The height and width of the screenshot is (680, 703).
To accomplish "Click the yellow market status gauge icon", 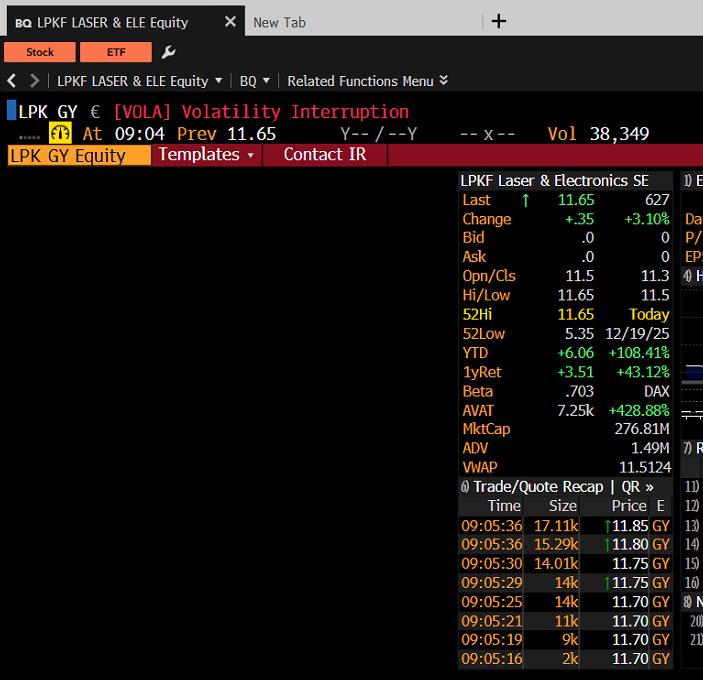I will click(x=60, y=133).
